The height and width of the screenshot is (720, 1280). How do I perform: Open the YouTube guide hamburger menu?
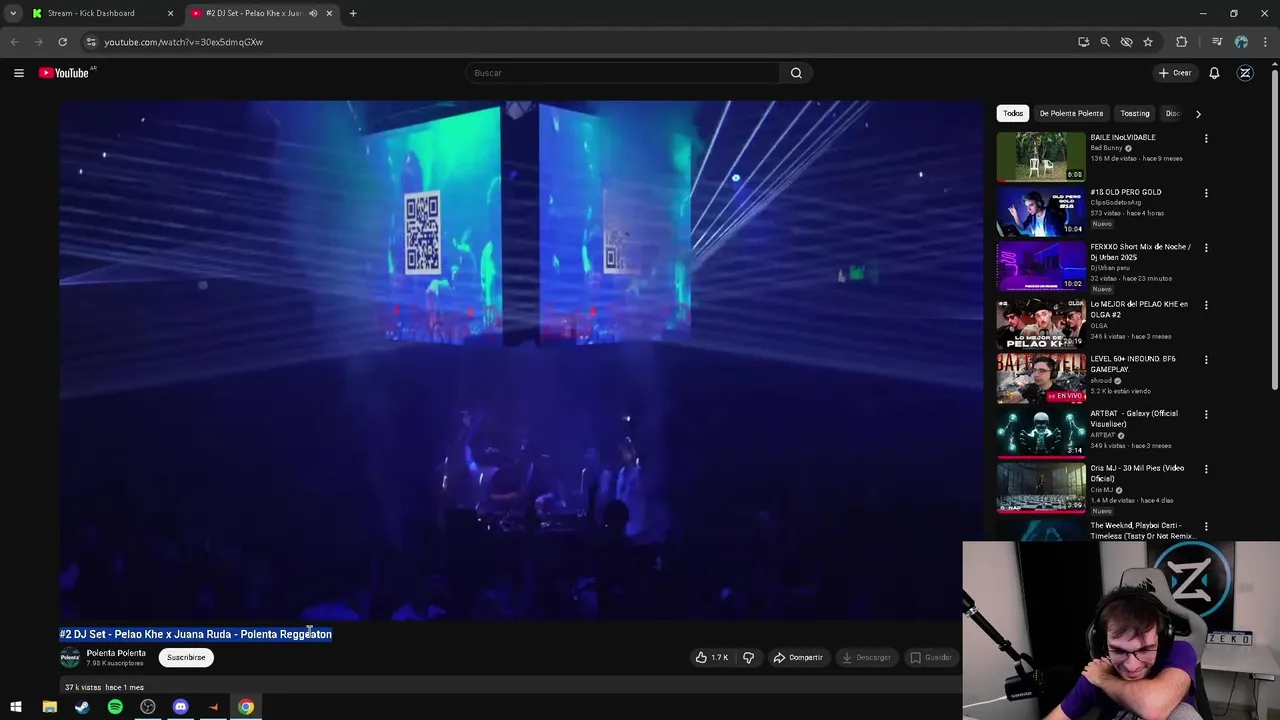[x=18, y=73]
